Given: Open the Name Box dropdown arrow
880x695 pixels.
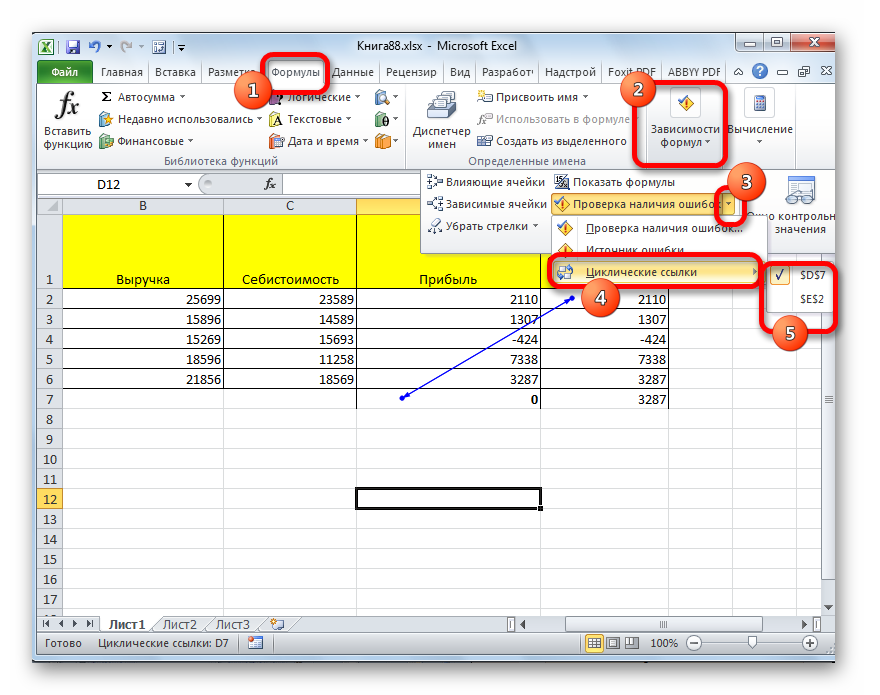Looking at the screenshot, I should coord(188,185).
